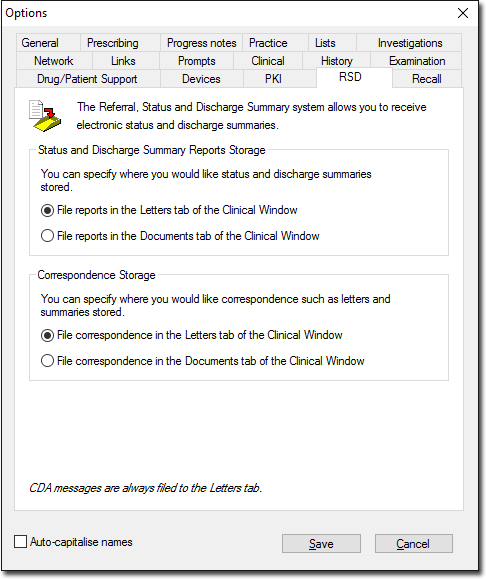Go to the Progress notes tab
This screenshot has width=486, height=579.
(202, 43)
